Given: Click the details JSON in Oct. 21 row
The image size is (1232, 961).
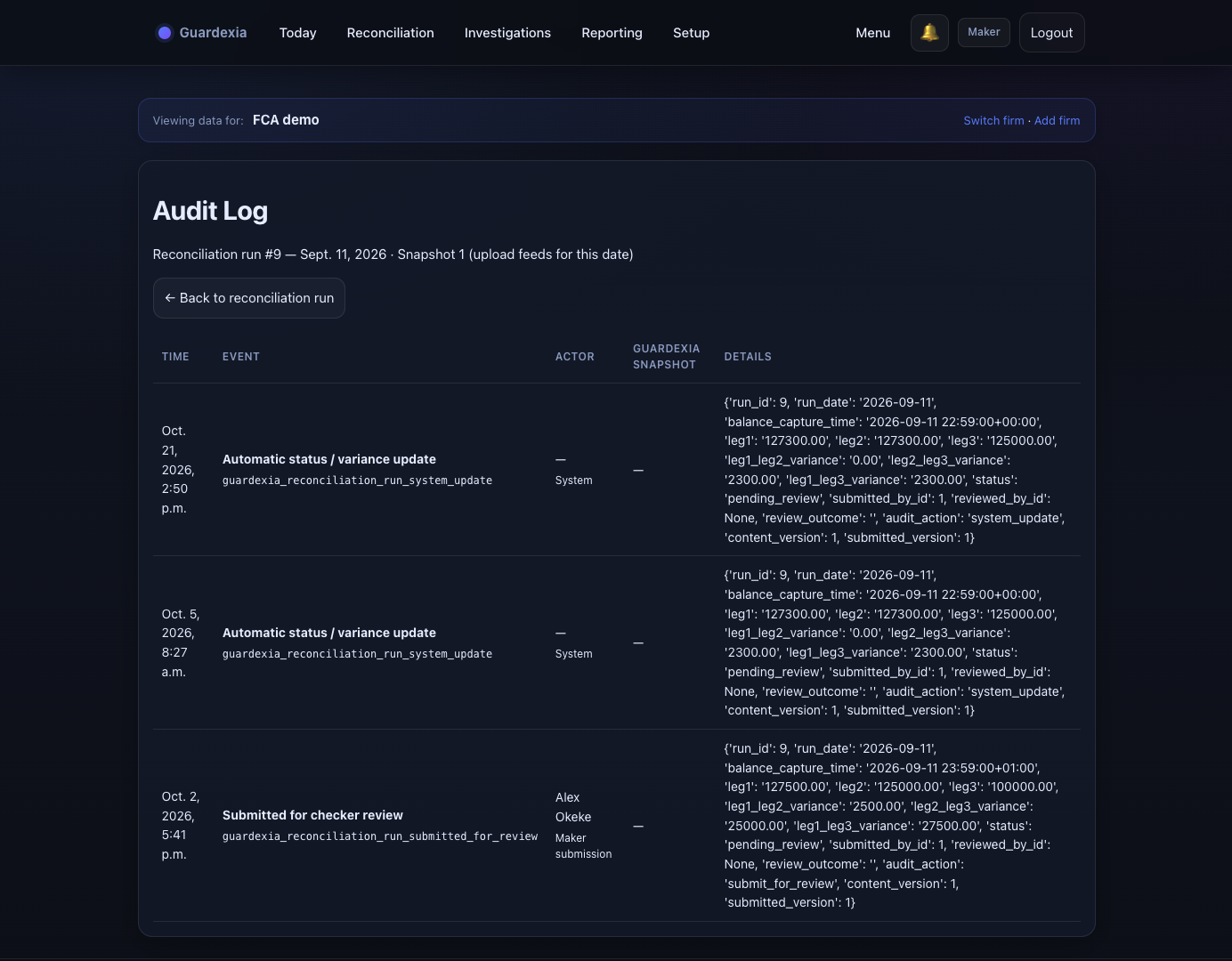Looking at the screenshot, I should pyautogui.click(x=895, y=470).
